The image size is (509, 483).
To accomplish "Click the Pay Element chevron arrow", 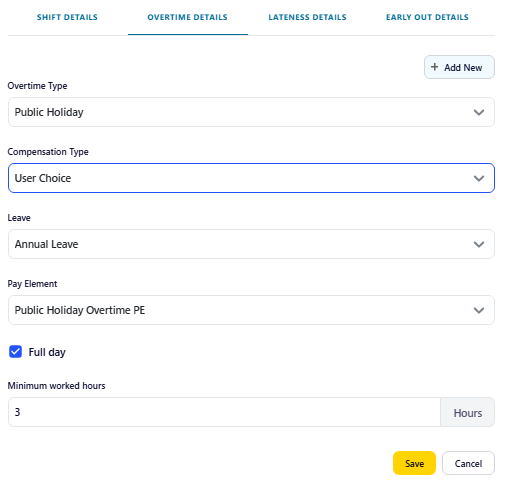I will tap(479, 310).
